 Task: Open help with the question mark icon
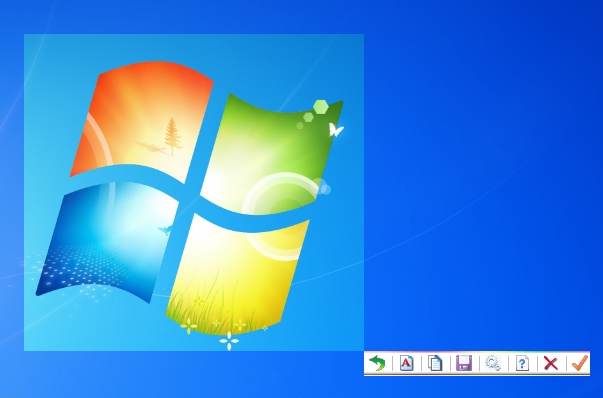click(x=522, y=363)
